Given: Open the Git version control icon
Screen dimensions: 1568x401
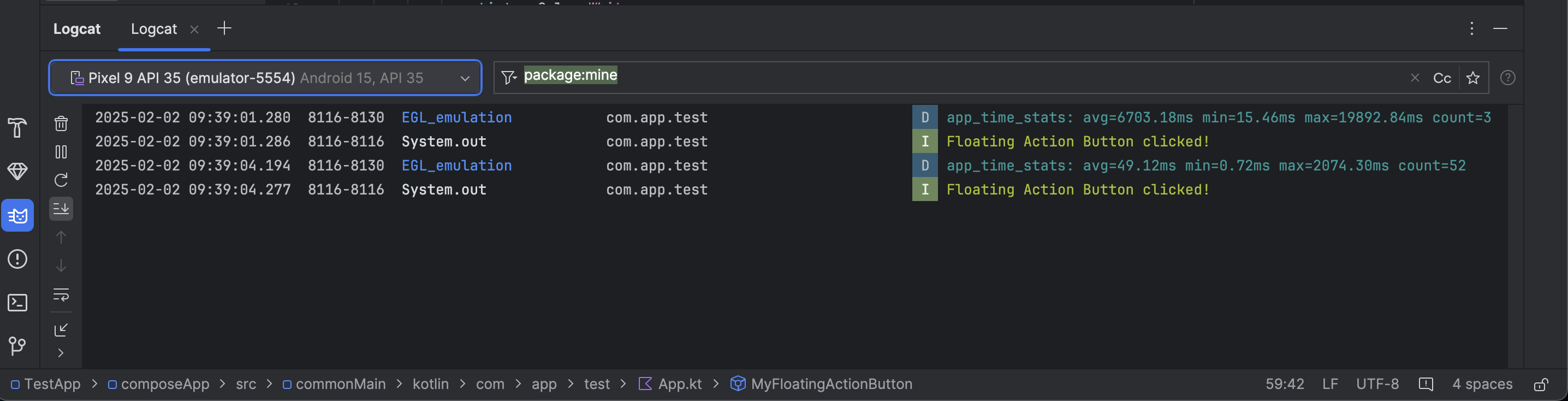Looking at the screenshot, I should pos(17,346).
